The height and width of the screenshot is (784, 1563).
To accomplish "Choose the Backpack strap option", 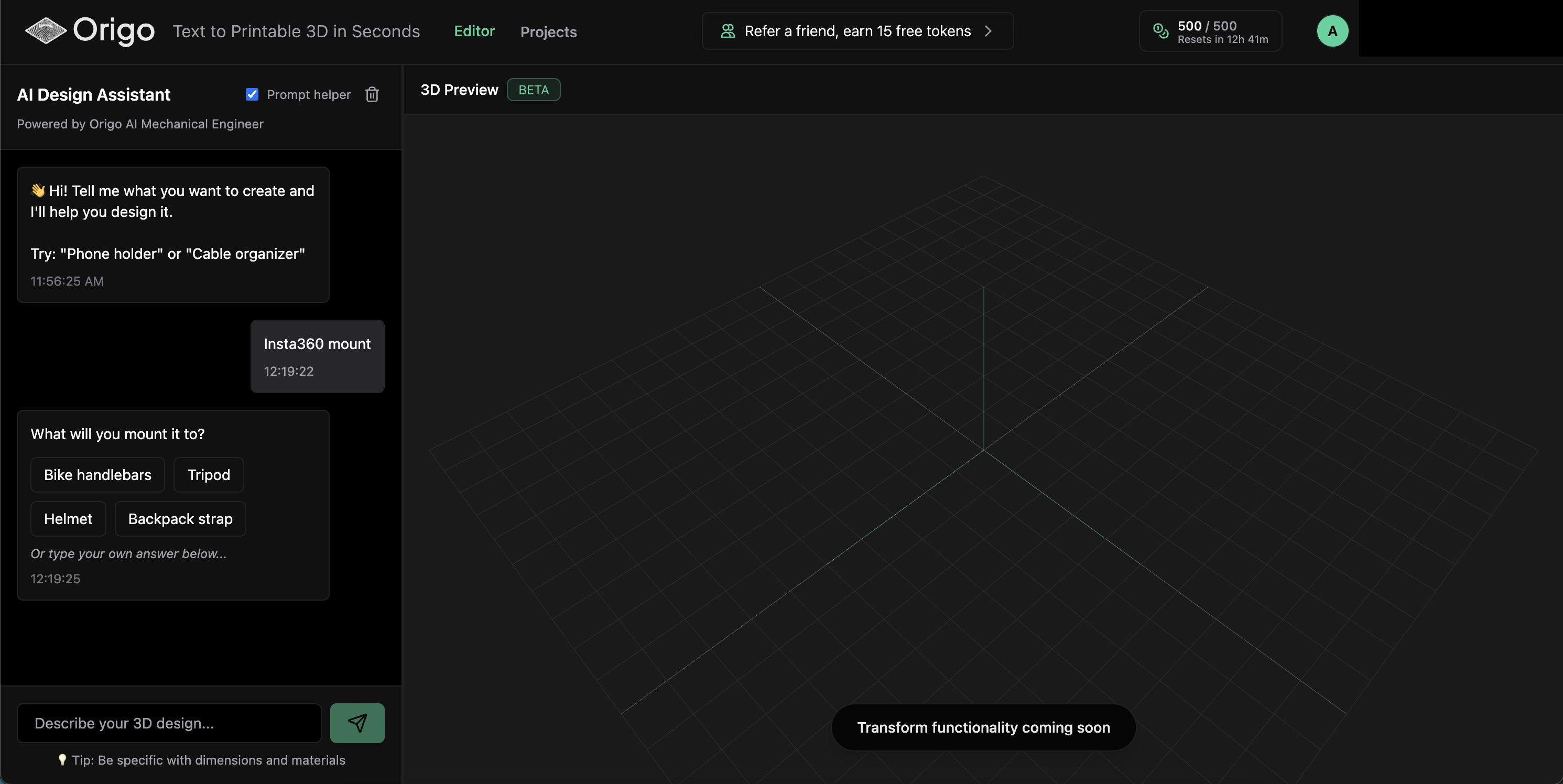I will 180,518.
